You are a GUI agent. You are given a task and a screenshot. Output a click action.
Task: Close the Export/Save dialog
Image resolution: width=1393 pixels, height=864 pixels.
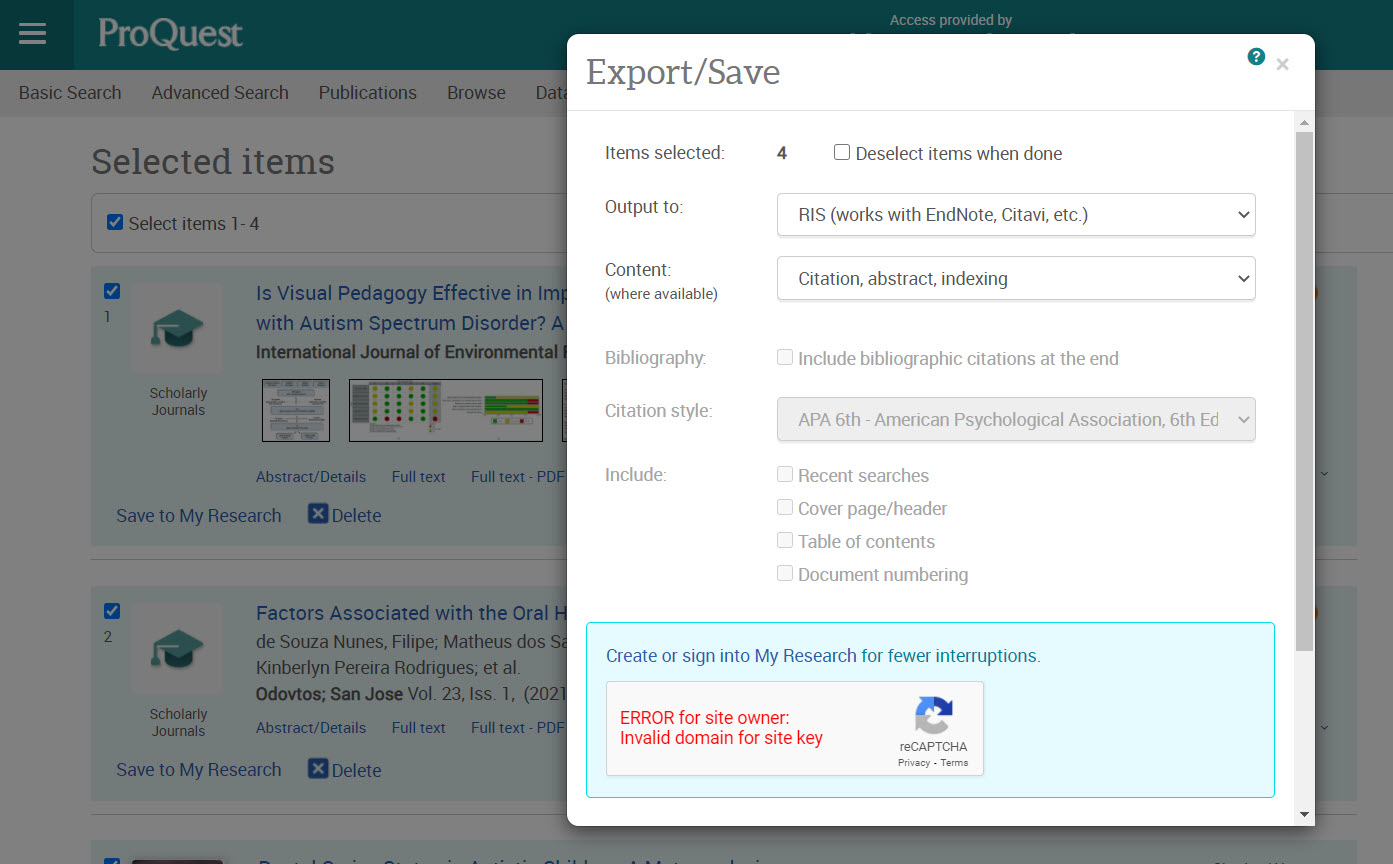tap(1282, 64)
